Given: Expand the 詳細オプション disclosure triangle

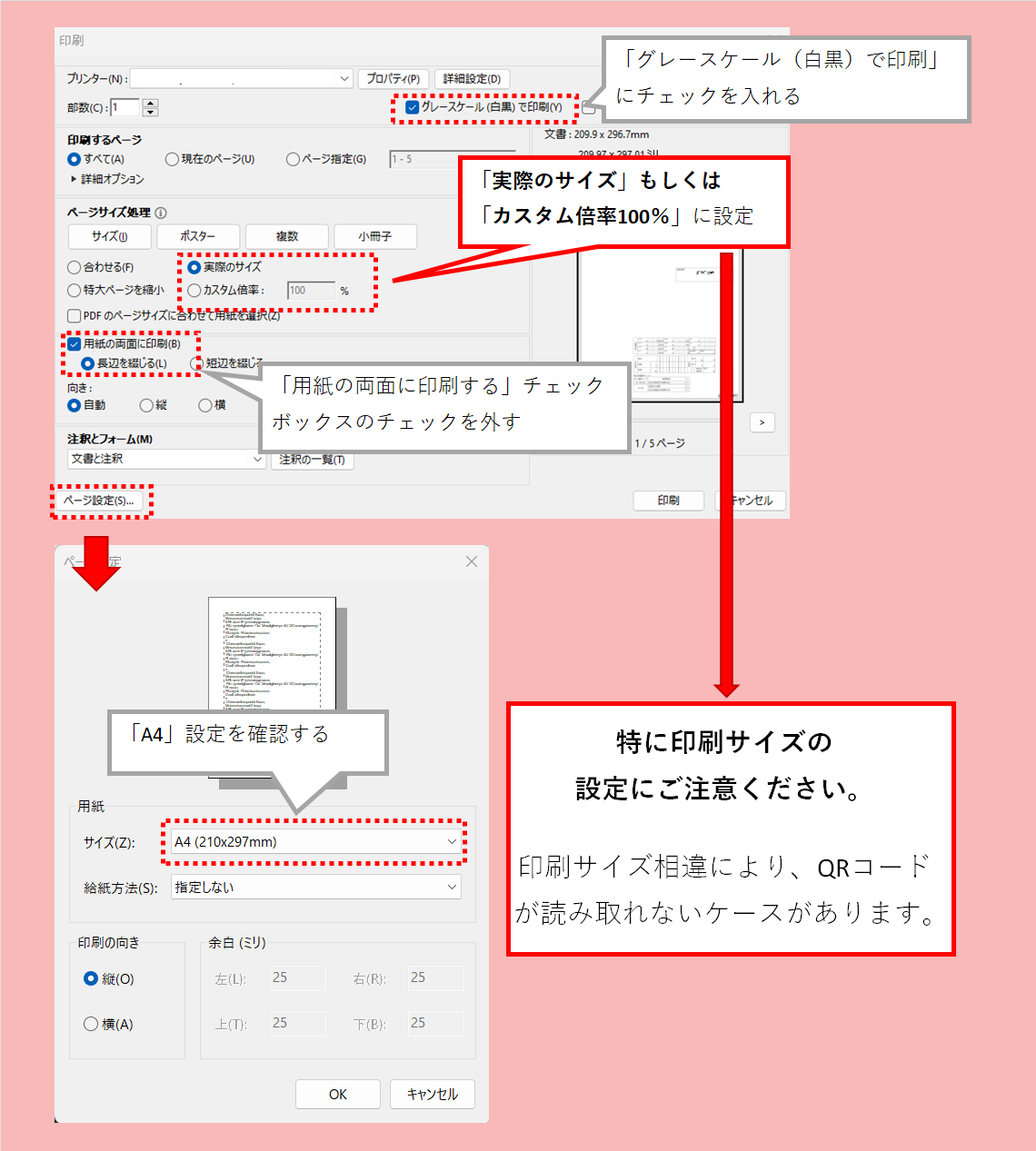Looking at the screenshot, I should (x=74, y=179).
